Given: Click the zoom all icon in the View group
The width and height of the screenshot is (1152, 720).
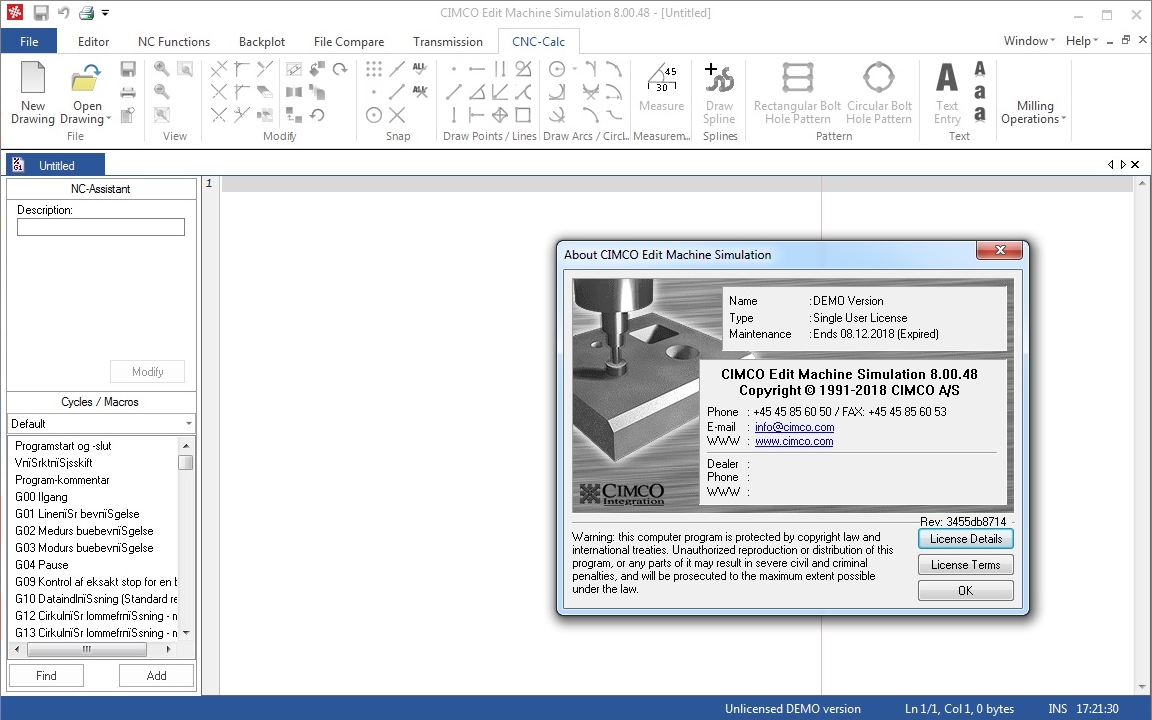Looking at the screenshot, I should pos(162,115).
